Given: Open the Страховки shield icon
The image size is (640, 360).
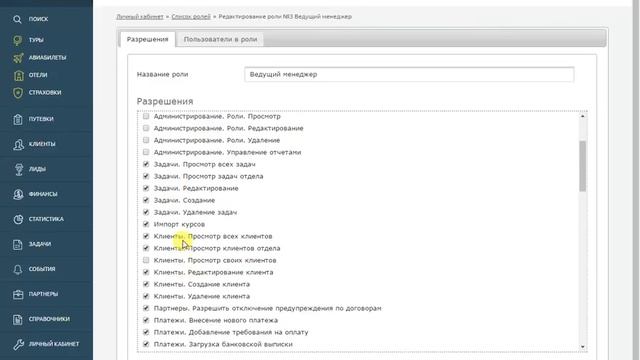Looking at the screenshot, I should (18, 93).
